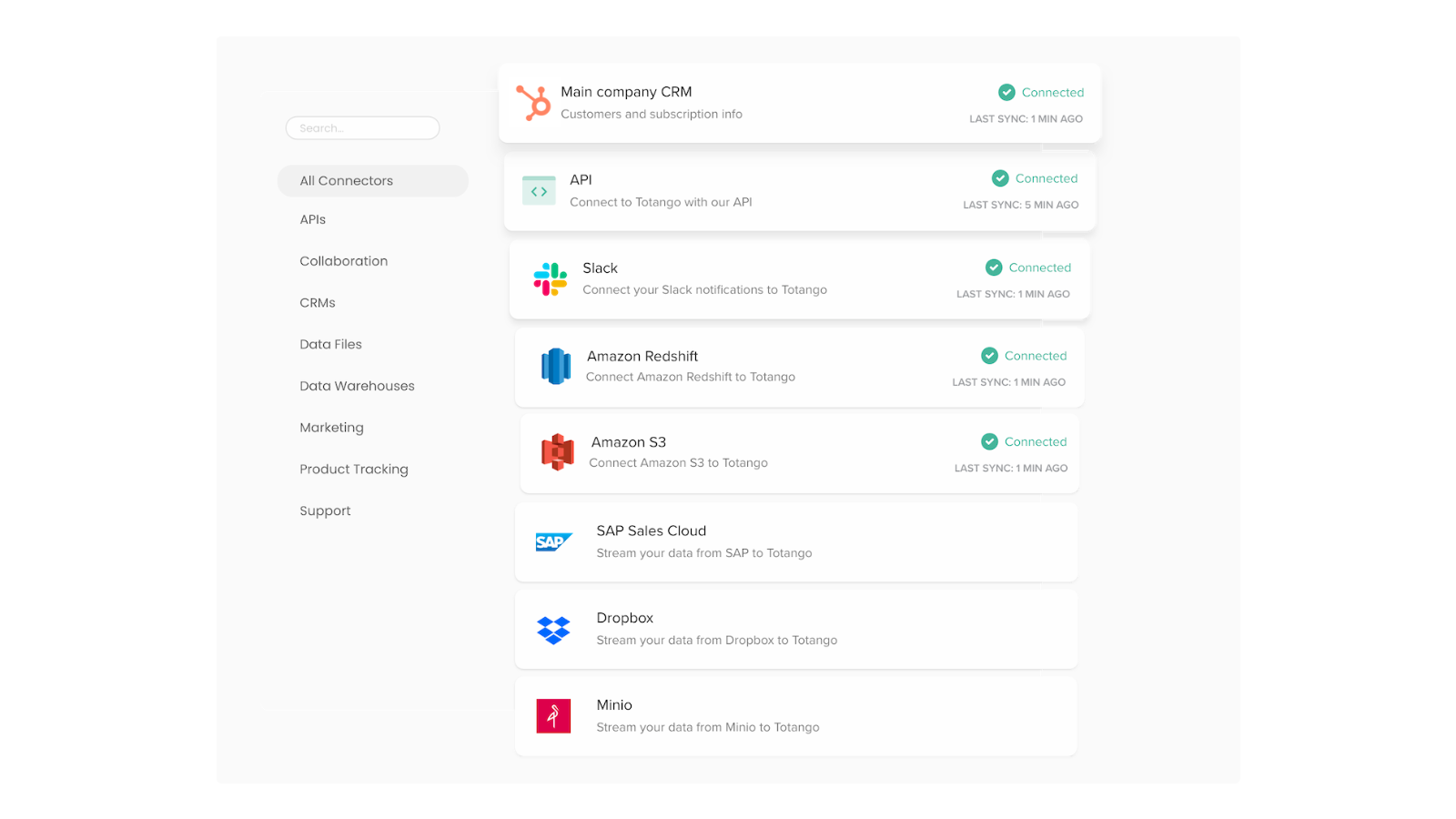Click the Dropbox logo icon
This screenshot has height=819, width=1456.
coord(553,630)
